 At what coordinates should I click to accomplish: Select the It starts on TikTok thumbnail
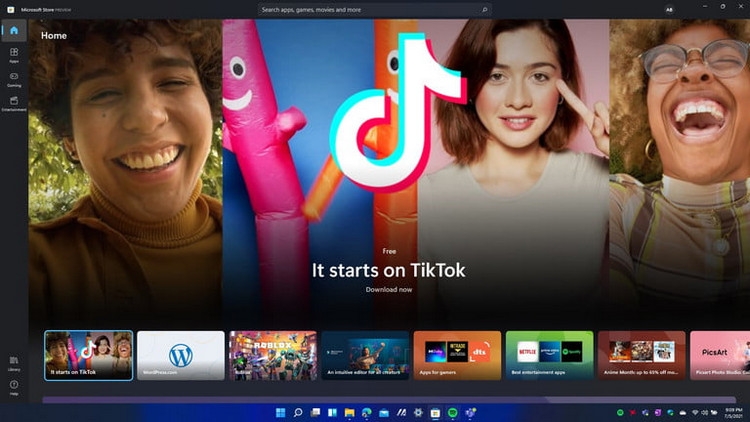point(88,355)
